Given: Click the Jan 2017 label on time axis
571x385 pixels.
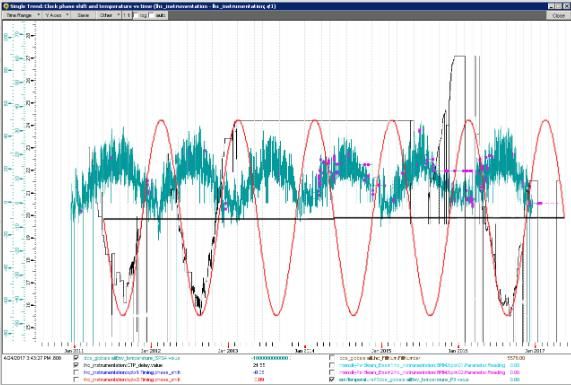Looking at the screenshot, I should tap(535, 351).
